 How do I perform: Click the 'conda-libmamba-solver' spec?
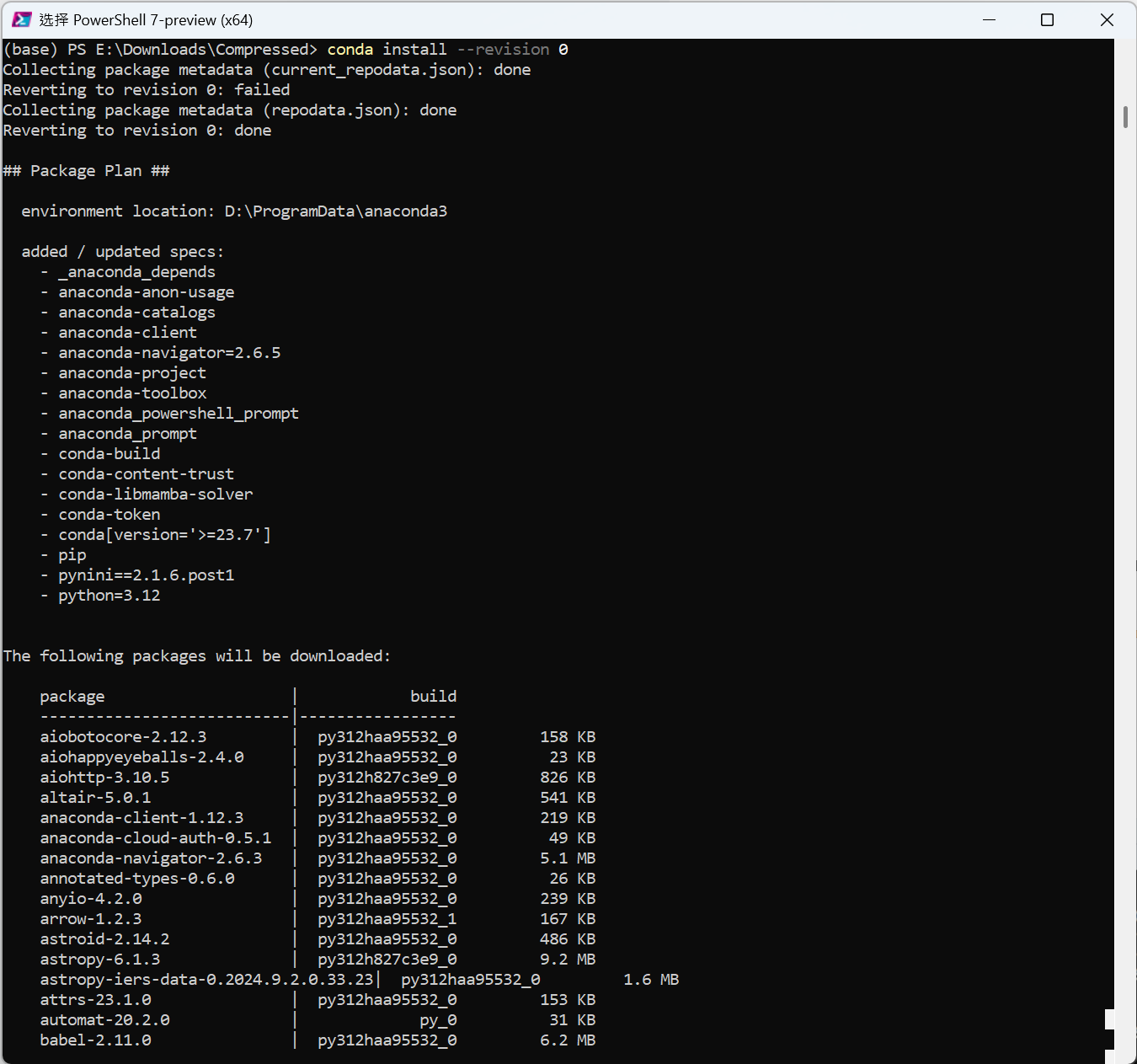(x=156, y=495)
